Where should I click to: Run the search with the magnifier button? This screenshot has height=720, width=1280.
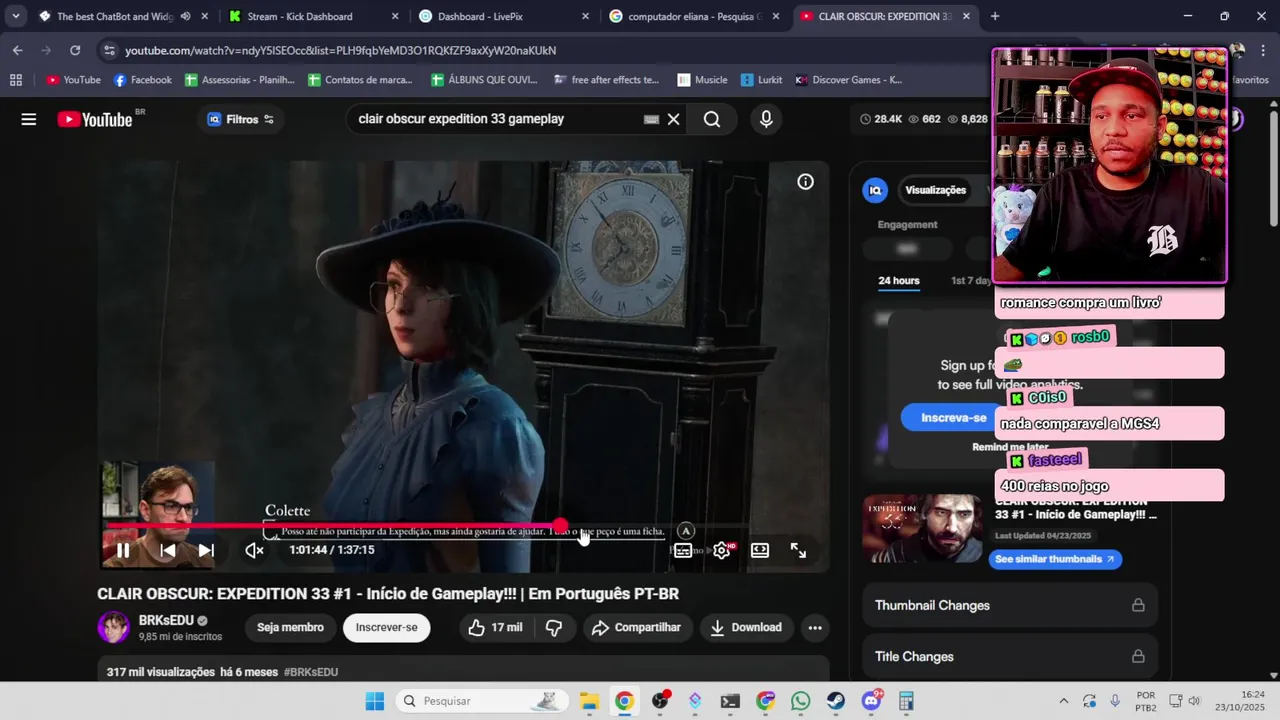712,119
